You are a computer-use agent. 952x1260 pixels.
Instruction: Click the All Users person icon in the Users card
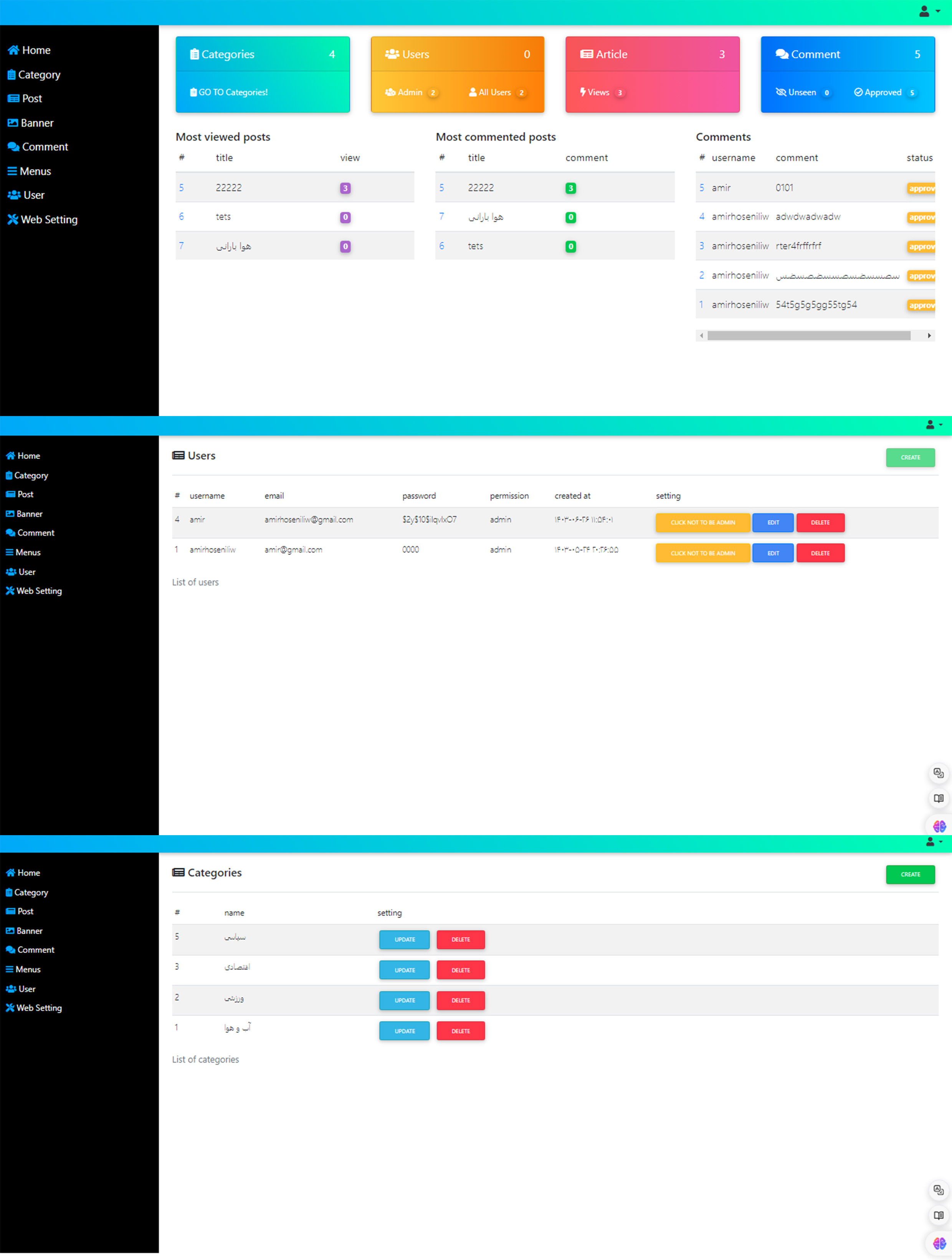point(473,92)
